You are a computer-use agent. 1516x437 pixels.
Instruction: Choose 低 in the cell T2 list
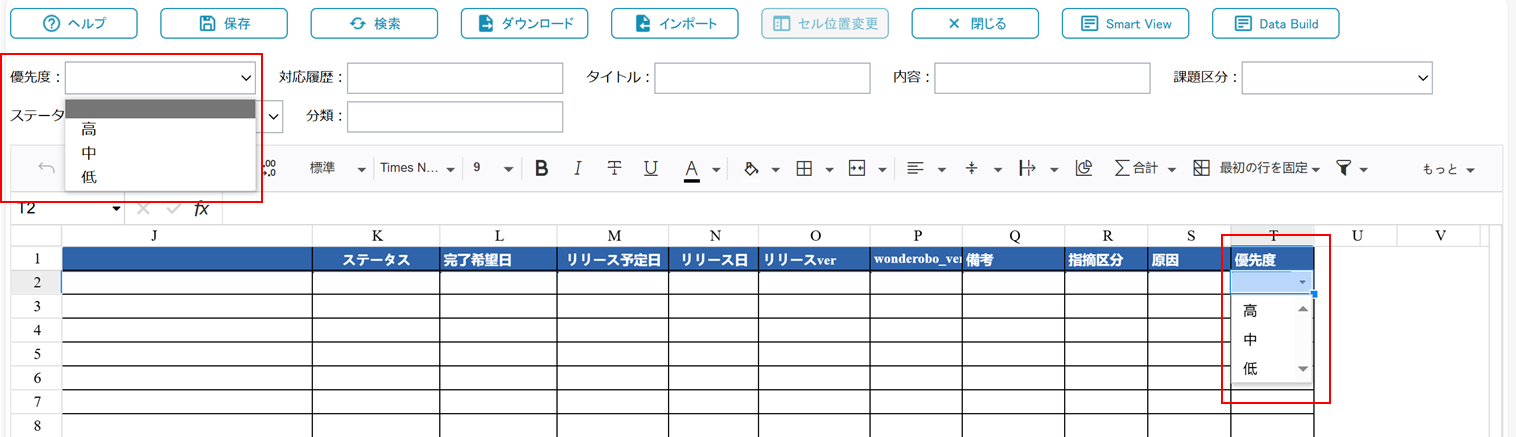[1263, 369]
